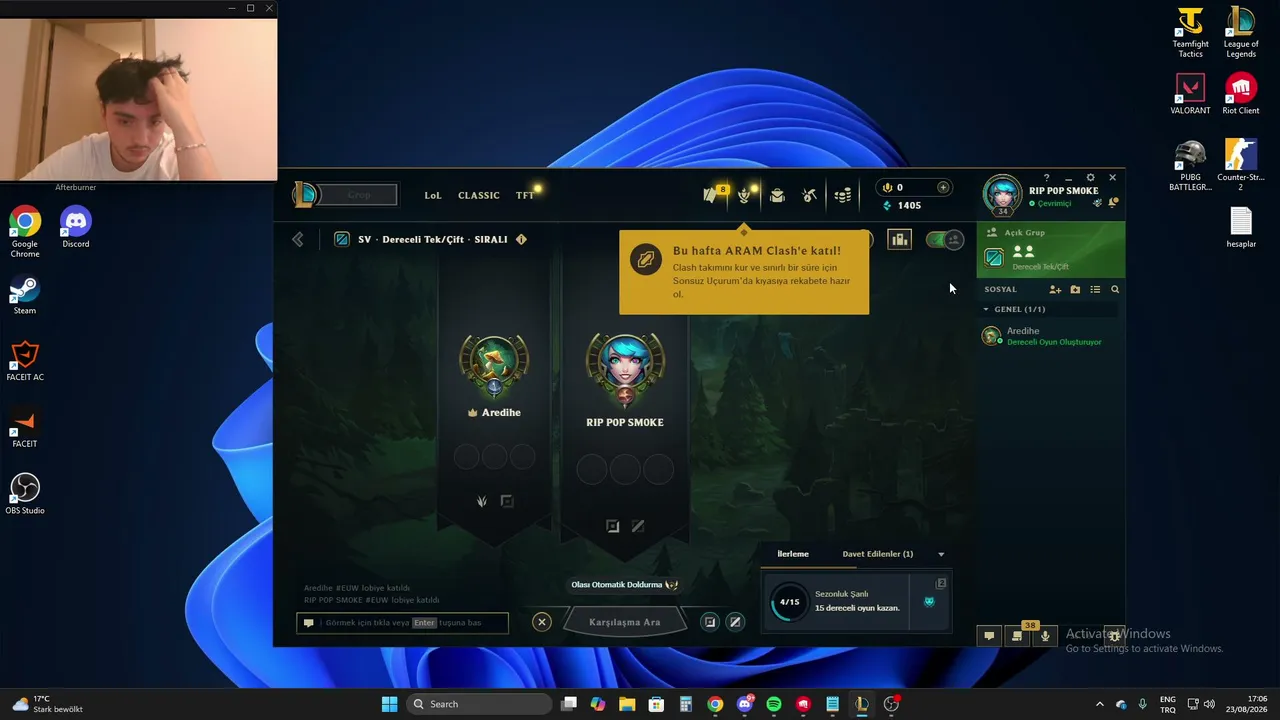Click the taskbar Search box
The height and width of the screenshot is (720, 1280).
[x=480, y=704]
